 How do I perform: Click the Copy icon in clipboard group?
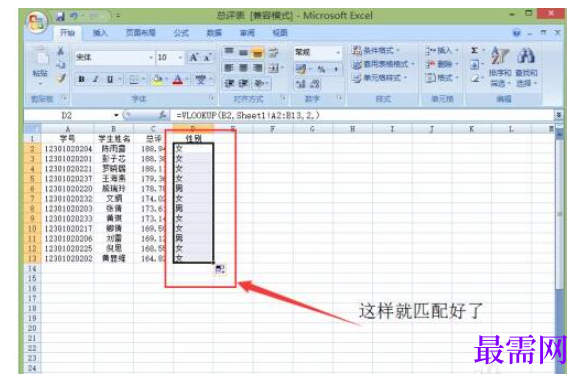(61, 65)
